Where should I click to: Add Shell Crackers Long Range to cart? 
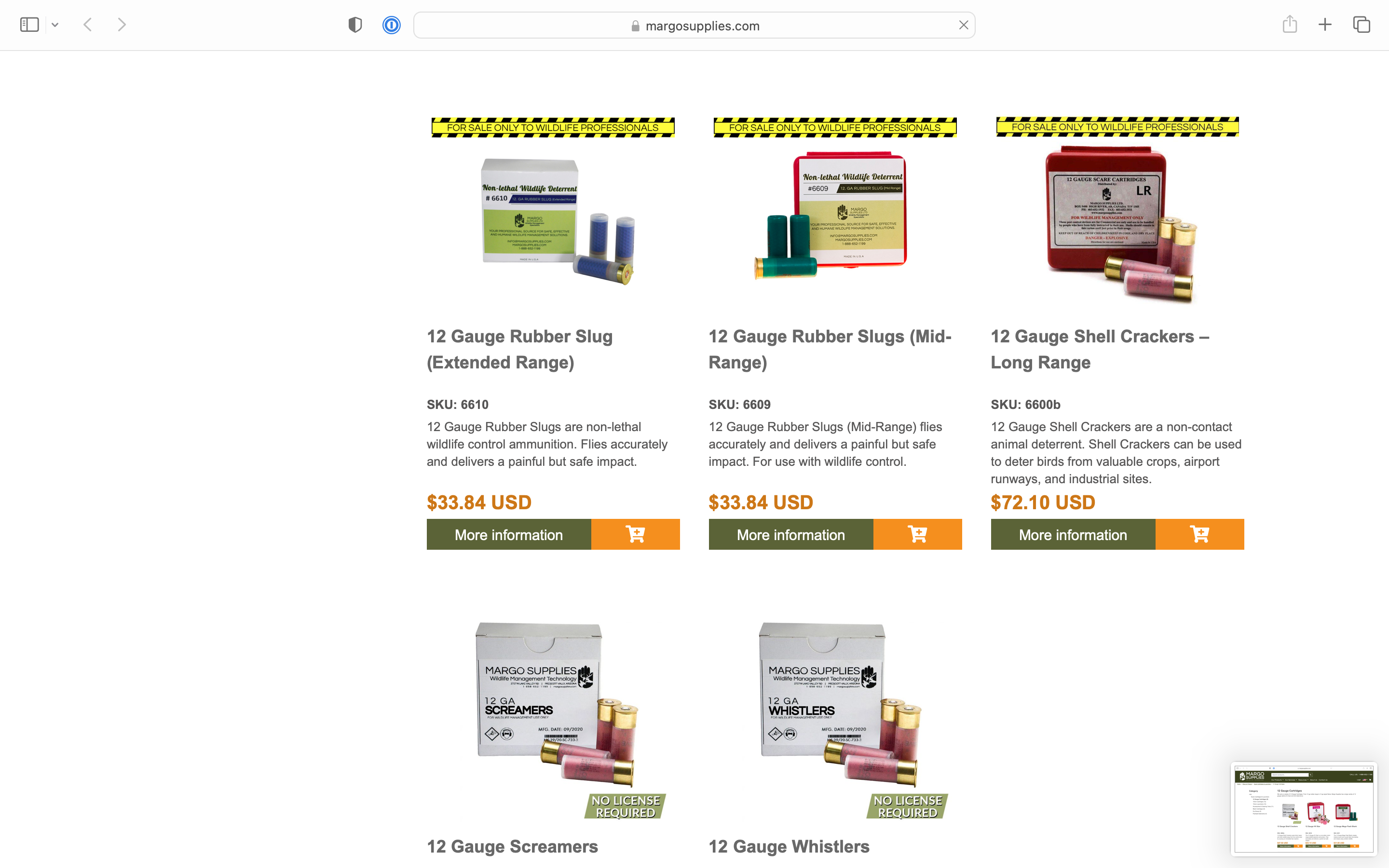coord(1199,534)
